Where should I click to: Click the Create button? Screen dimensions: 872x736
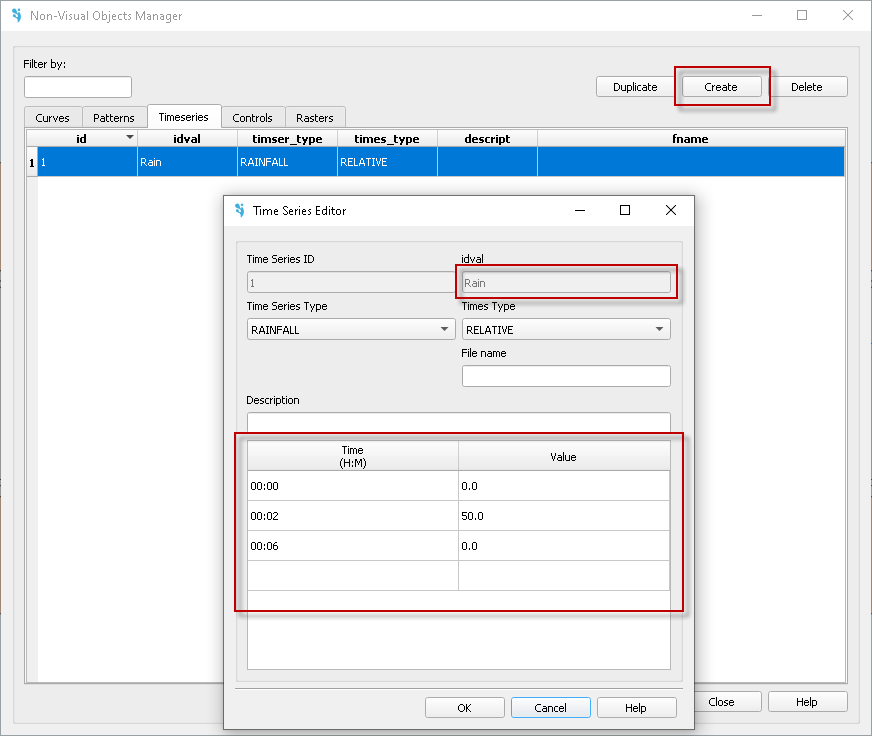(720, 87)
